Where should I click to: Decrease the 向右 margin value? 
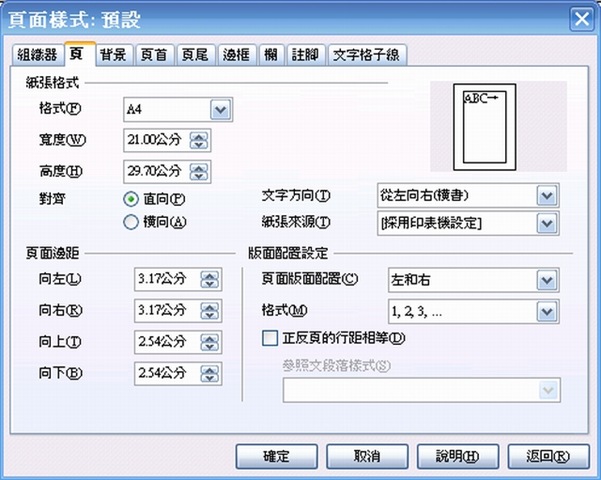[x=210, y=315]
